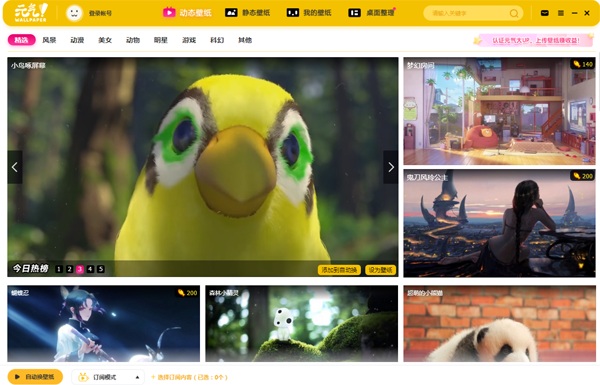Switch to the 风景 category tab
This screenshot has height=385, width=600.
pyautogui.click(x=49, y=40)
